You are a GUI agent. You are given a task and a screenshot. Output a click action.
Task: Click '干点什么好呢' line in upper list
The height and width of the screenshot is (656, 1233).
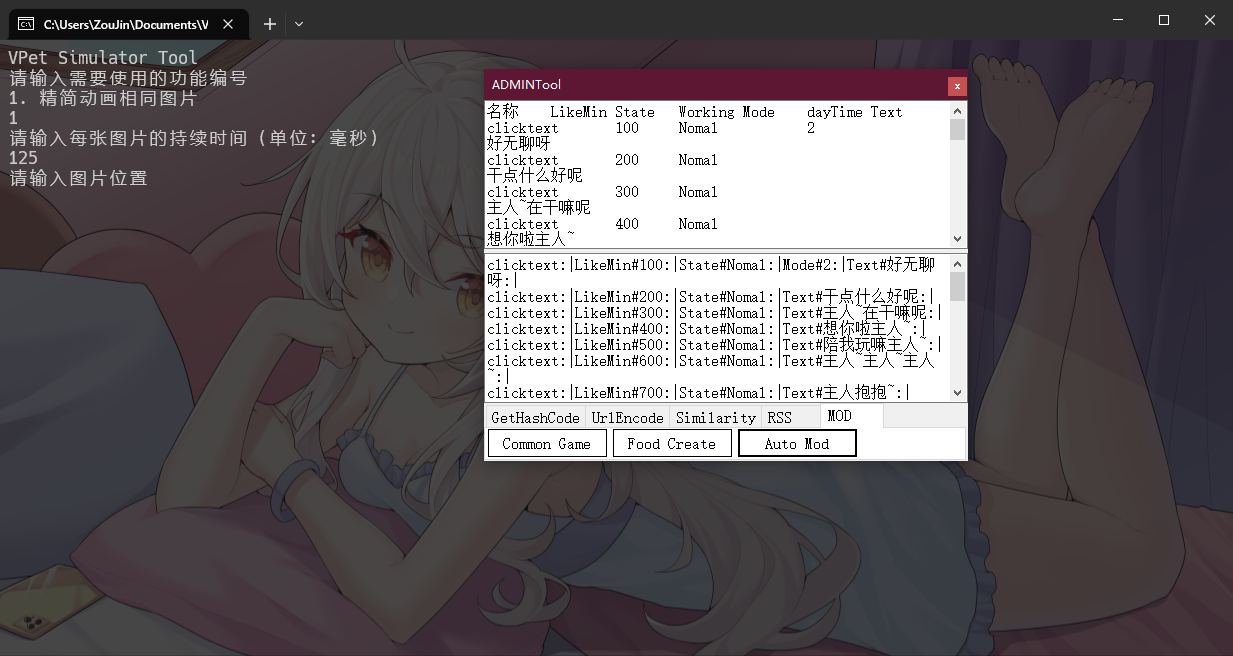535,176
